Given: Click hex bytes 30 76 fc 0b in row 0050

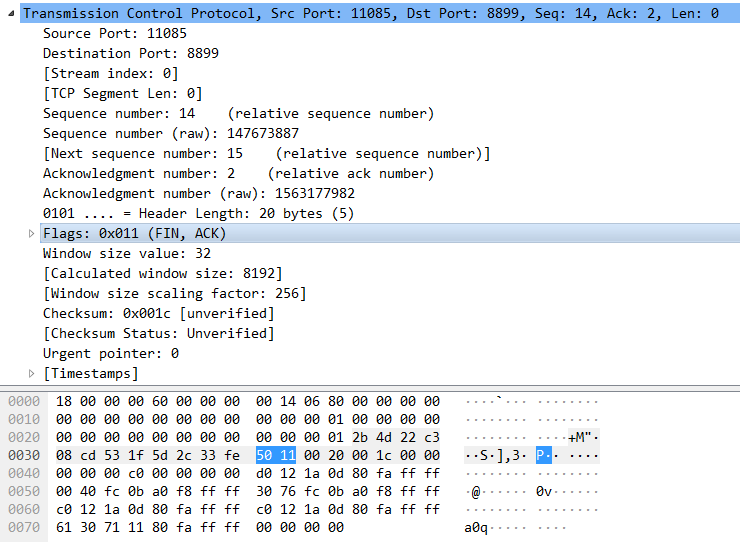Looking at the screenshot, I should point(300,491).
